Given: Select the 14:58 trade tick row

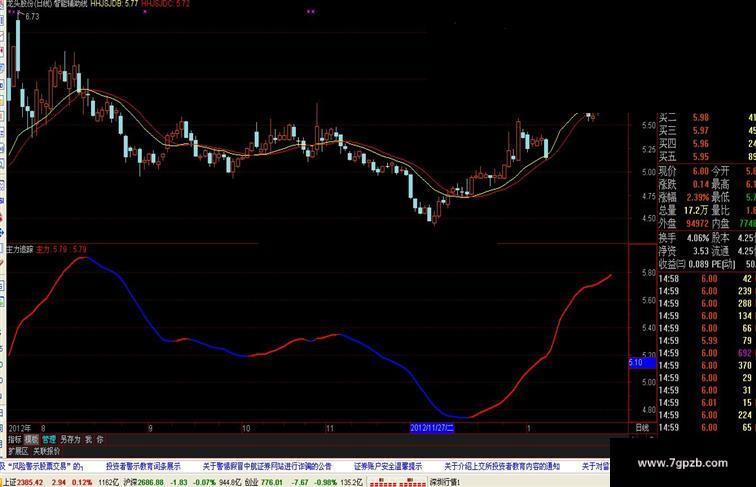Looking at the screenshot, I should pyautogui.click(x=707, y=279).
